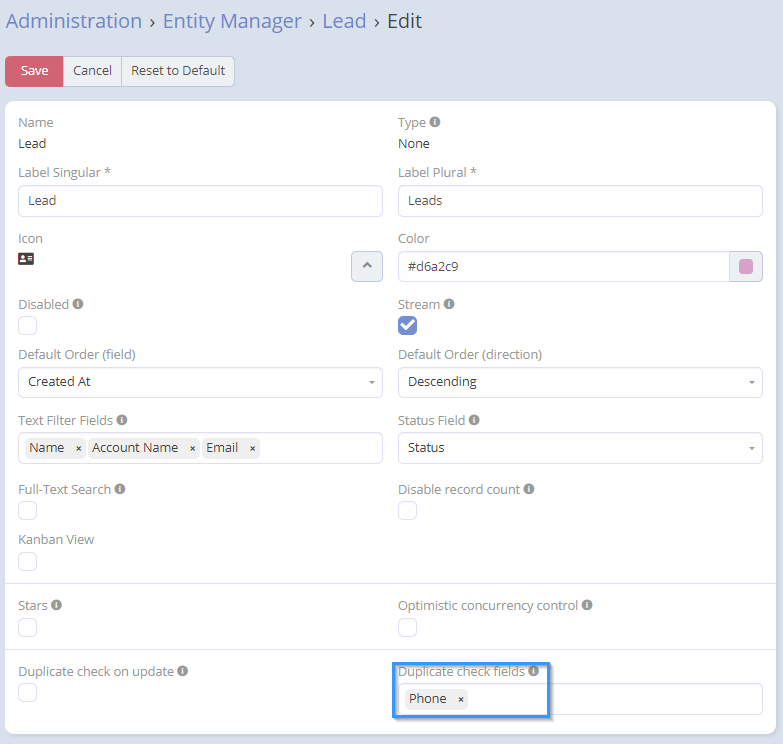Open Default Order direction dropdown
The height and width of the screenshot is (744, 783).
click(580, 382)
